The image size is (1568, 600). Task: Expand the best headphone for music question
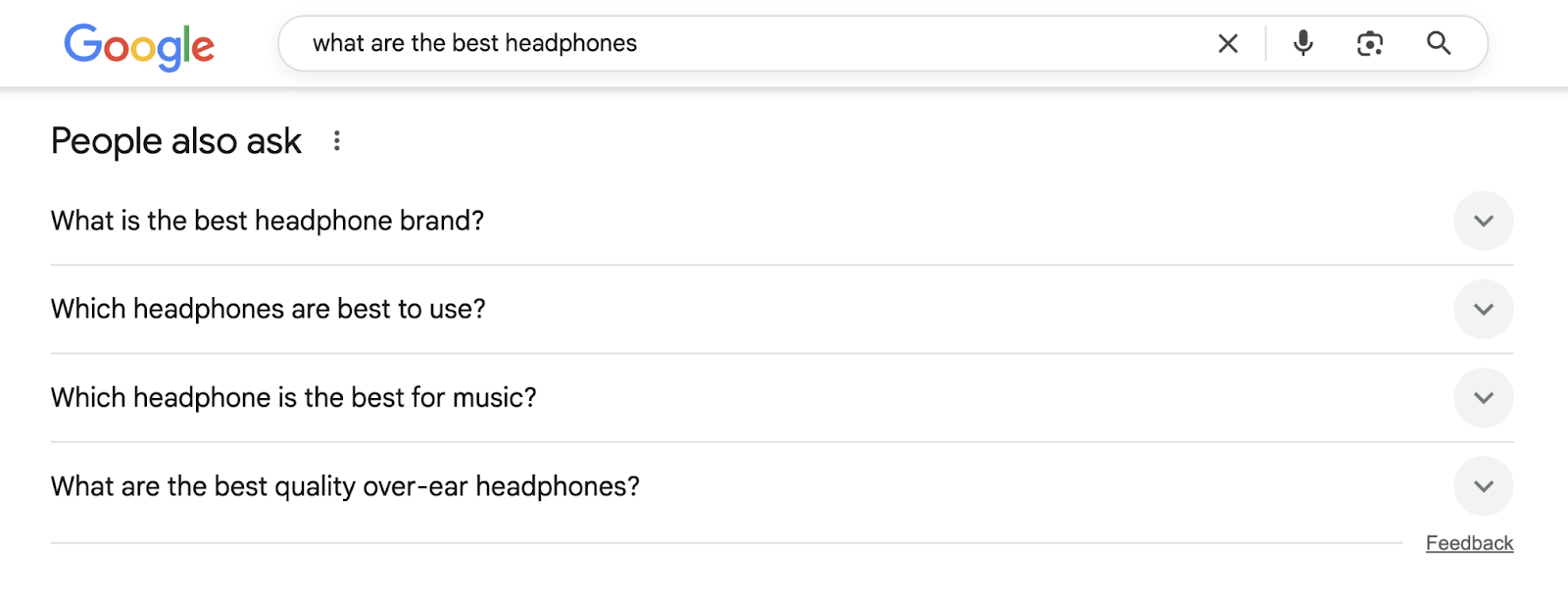pyautogui.click(x=1483, y=397)
